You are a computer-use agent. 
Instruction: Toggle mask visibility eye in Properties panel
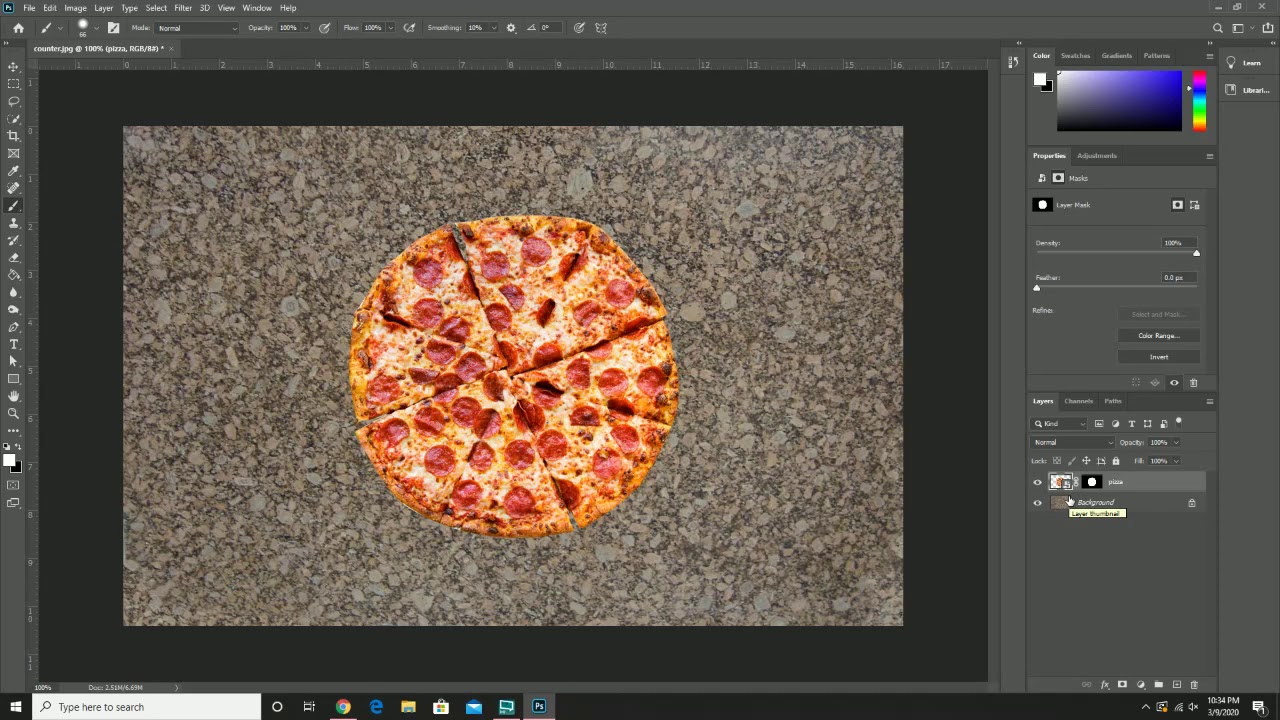(x=1174, y=383)
